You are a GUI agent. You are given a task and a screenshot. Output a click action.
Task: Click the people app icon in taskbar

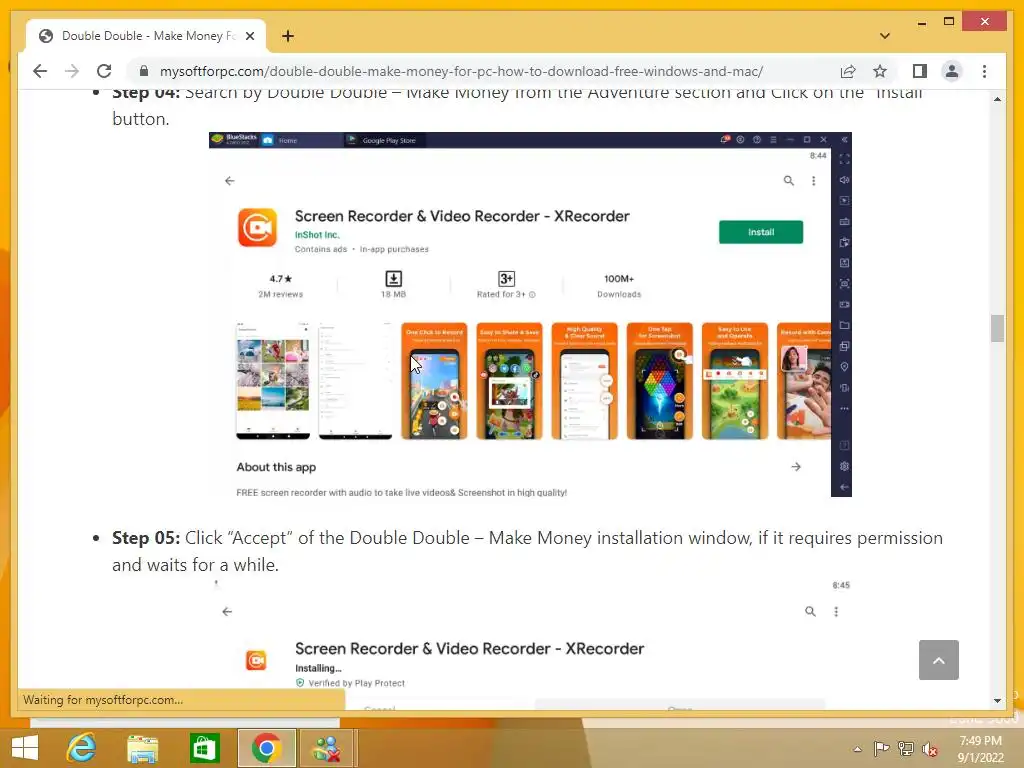[x=327, y=748]
